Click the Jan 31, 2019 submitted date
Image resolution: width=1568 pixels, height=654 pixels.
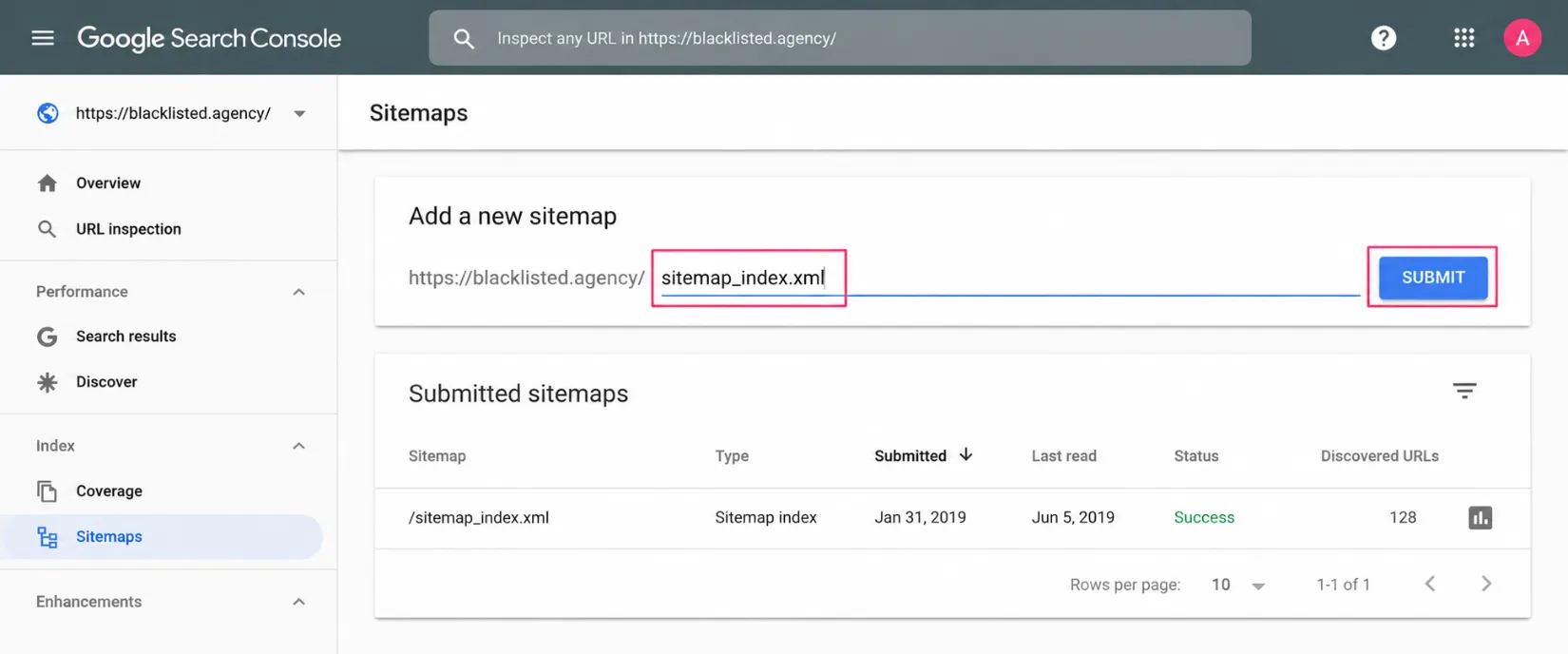point(920,518)
